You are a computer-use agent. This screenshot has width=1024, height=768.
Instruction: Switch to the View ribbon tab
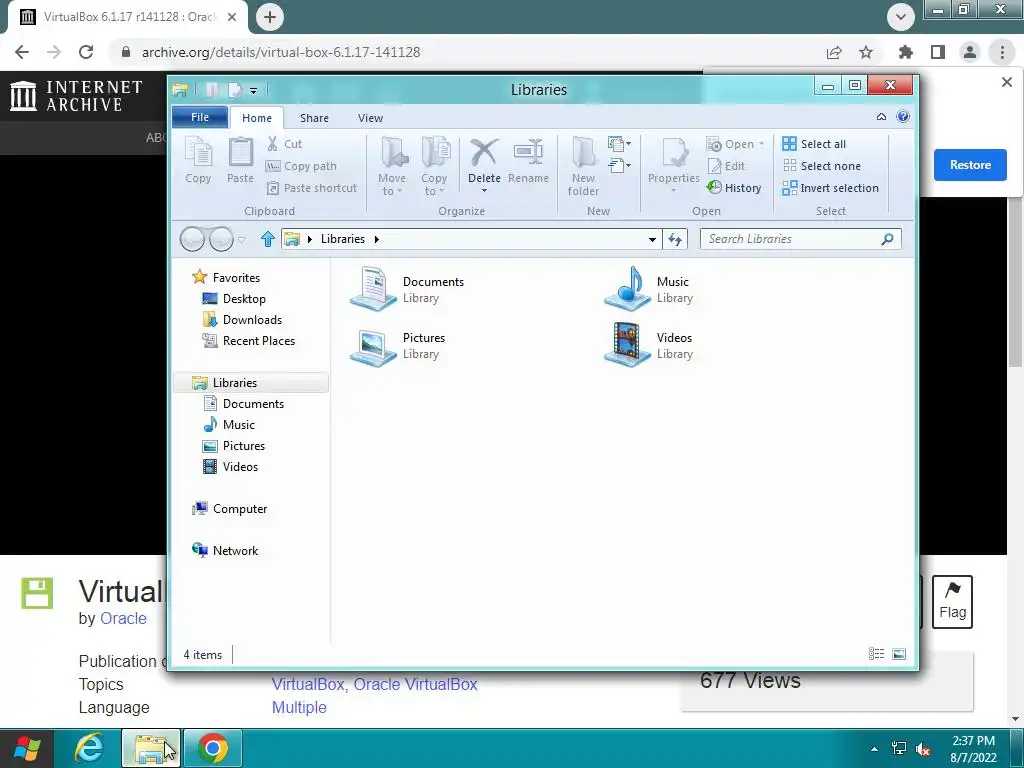[x=370, y=118]
